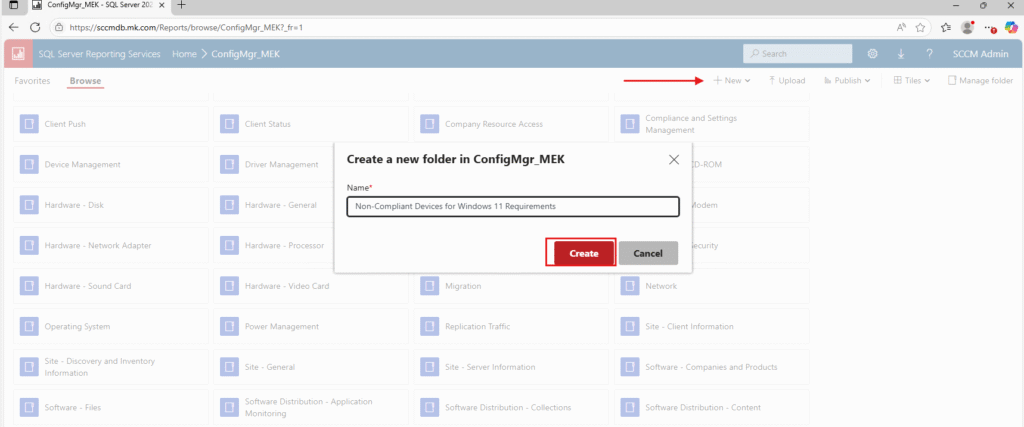Add page to favorites with star icon
The image size is (1024, 427).
pyautogui.click(x=919, y=27)
